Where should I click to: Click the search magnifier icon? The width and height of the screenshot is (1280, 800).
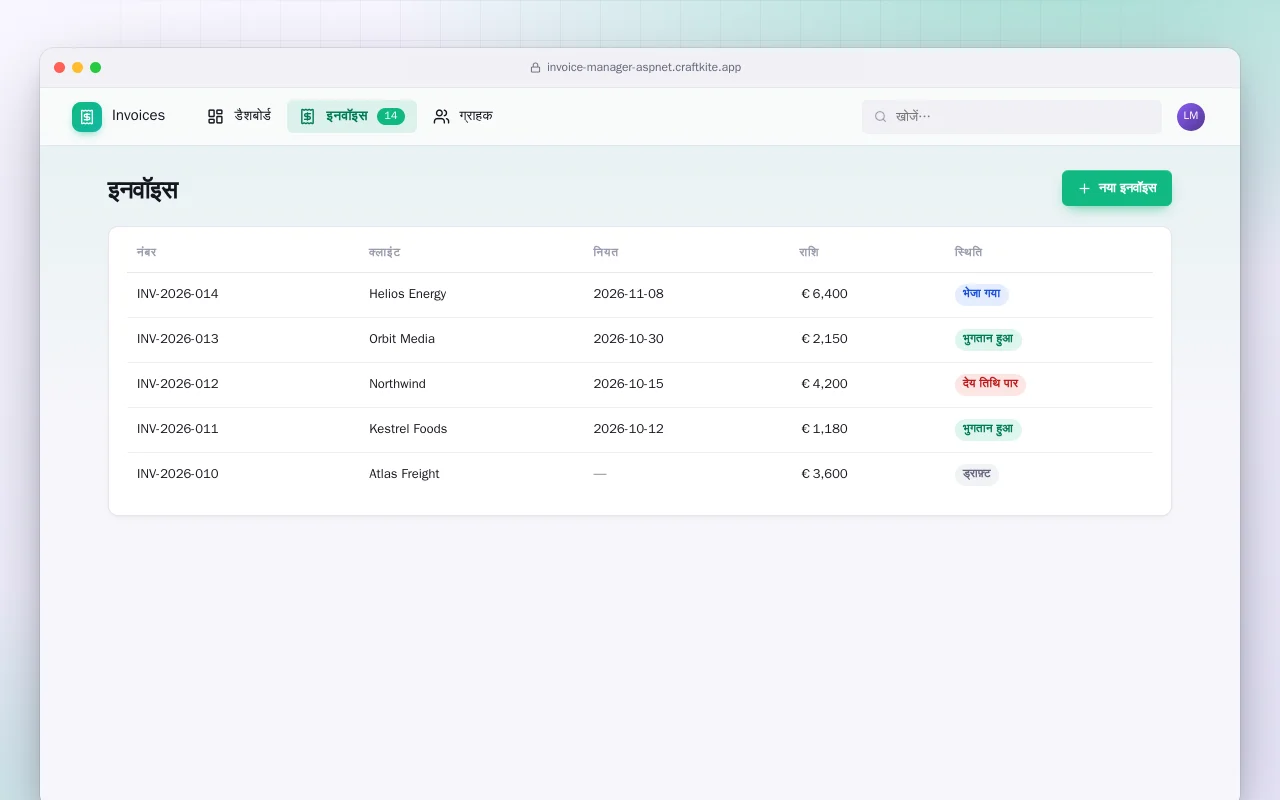[x=881, y=117]
